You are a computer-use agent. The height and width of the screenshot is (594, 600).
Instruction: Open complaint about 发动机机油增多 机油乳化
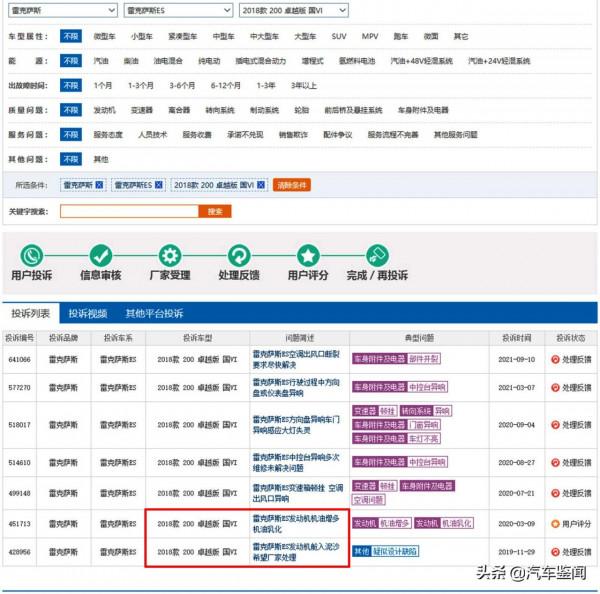(296, 524)
